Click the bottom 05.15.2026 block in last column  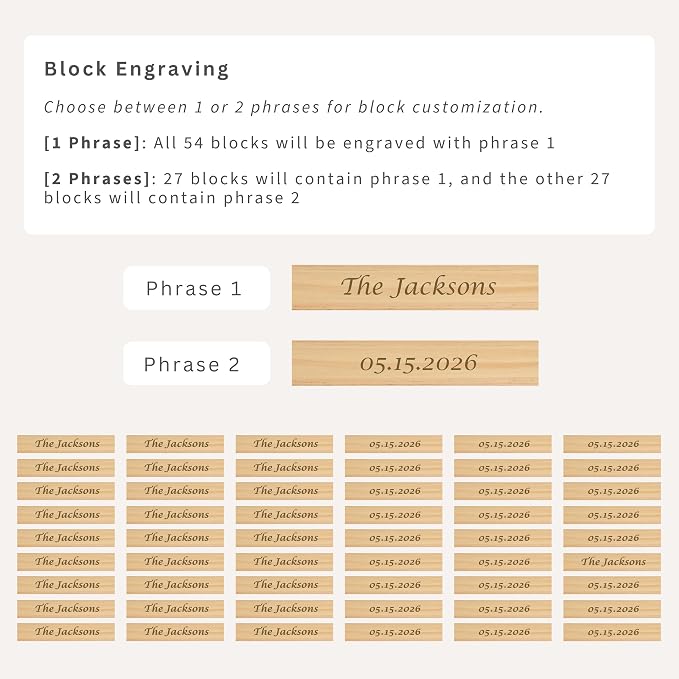pos(612,632)
